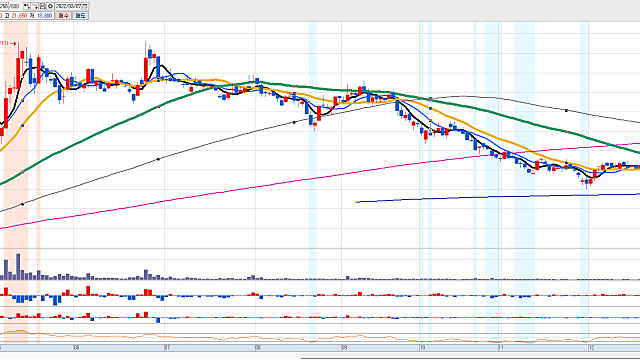Open the first chart-type dropdown icon
Image resolution: width=640 pixels, height=360 pixels.
27,6
